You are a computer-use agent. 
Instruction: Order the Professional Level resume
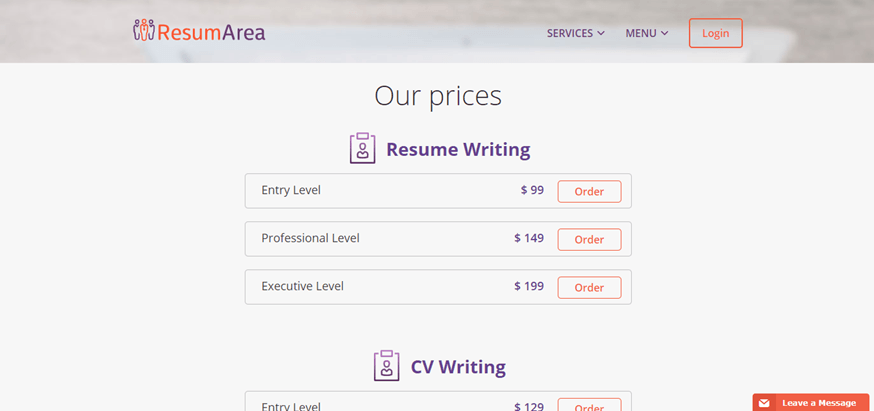click(x=589, y=239)
